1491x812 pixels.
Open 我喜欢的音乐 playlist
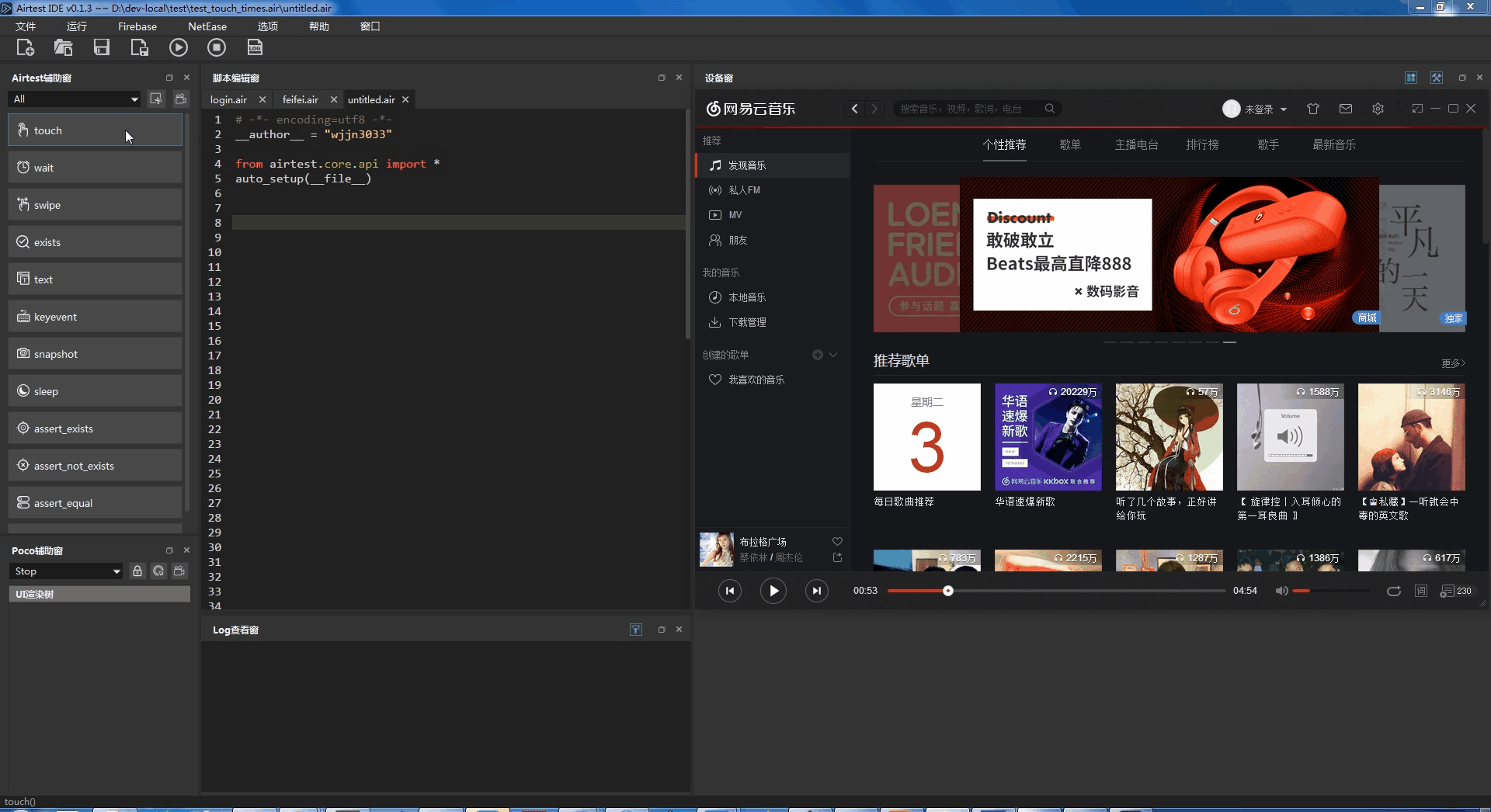click(773, 380)
